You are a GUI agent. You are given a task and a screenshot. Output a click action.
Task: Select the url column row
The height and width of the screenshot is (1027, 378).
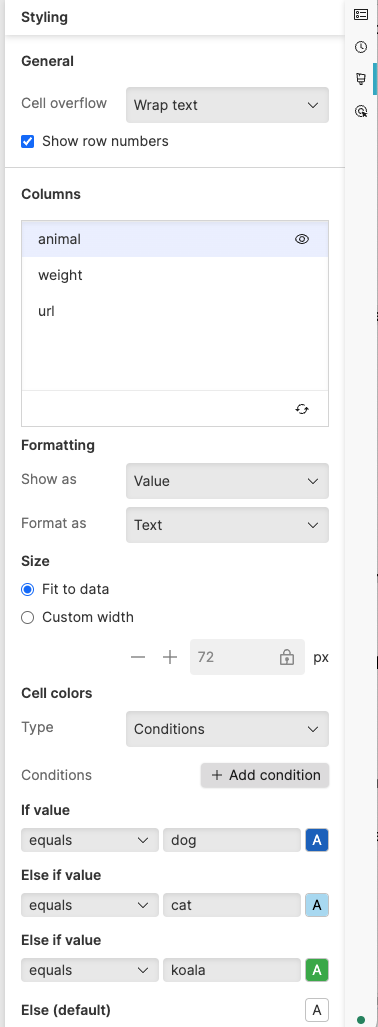[x=175, y=311]
